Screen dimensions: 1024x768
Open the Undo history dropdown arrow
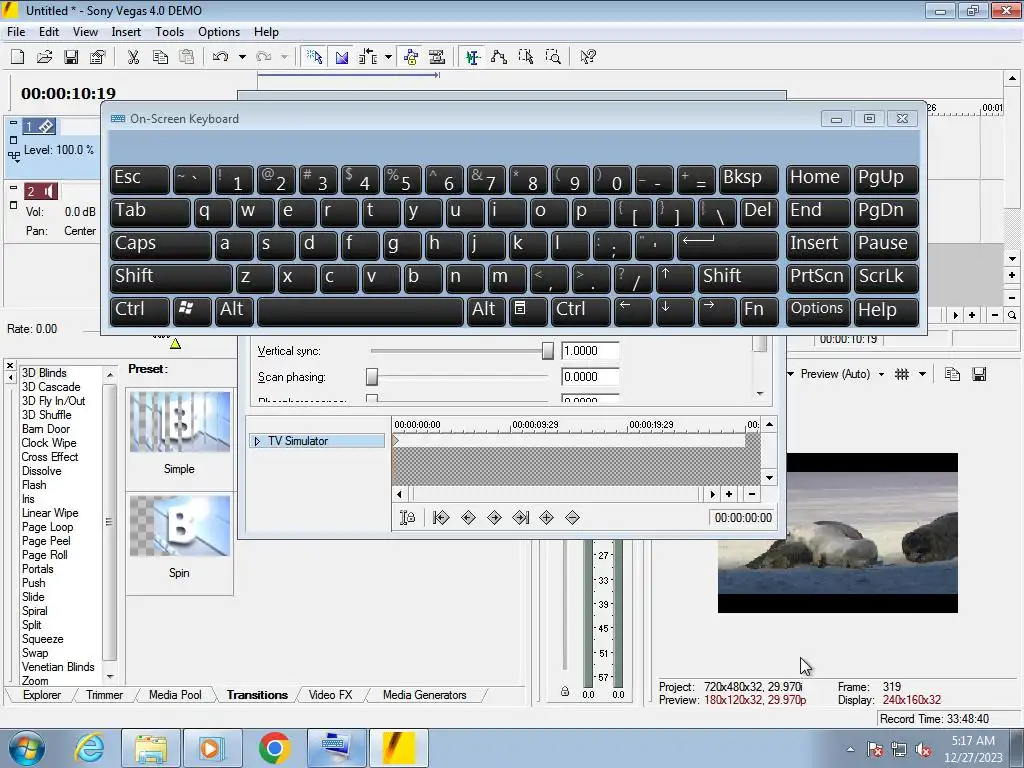click(242, 57)
